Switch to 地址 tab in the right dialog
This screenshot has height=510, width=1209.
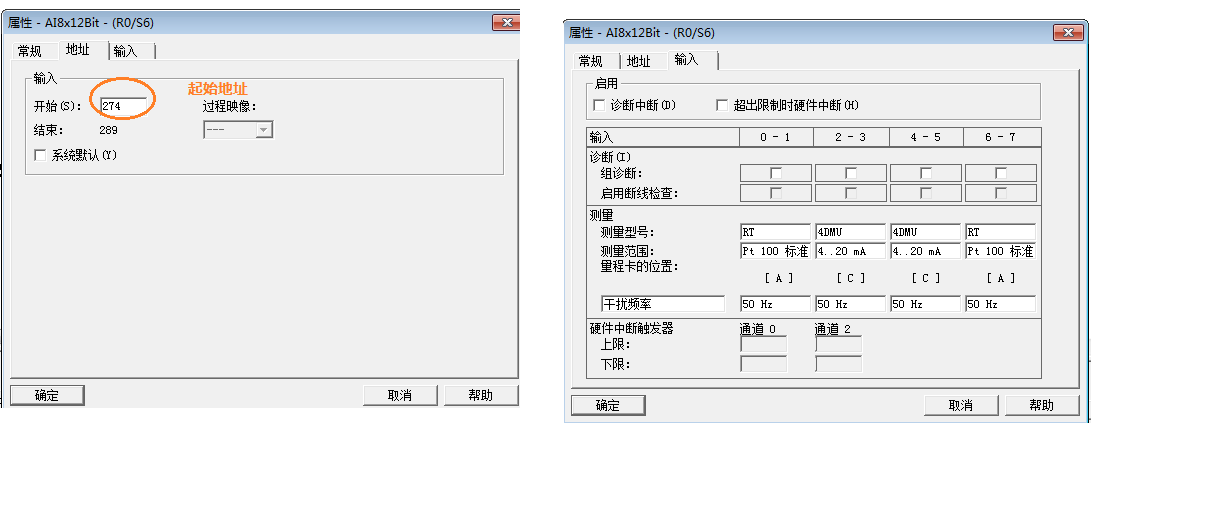tap(639, 61)
